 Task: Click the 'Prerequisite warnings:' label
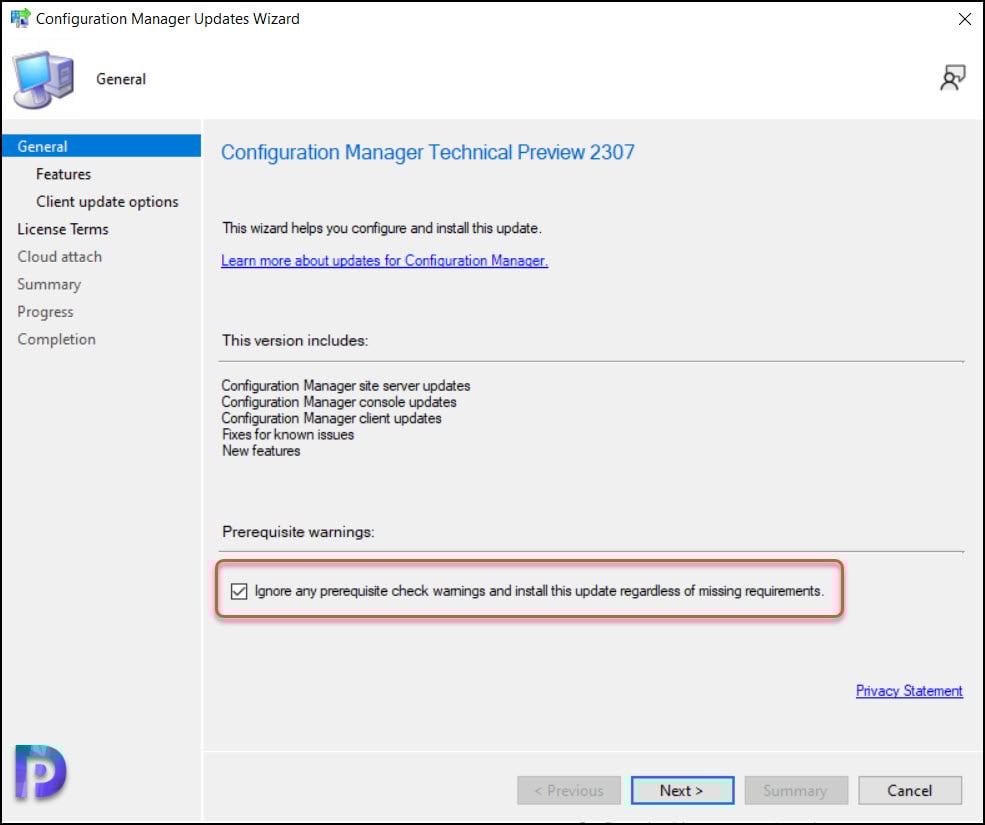click(298, 532)
